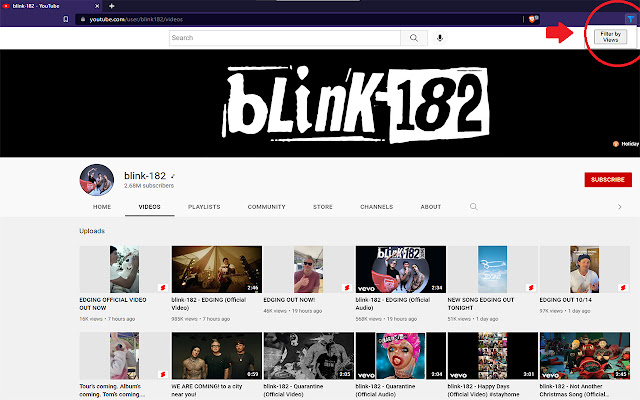Open Quarantine (Official Video) thumbnail
The width and height of the screenshot is (640, 400).
(309, 356)
